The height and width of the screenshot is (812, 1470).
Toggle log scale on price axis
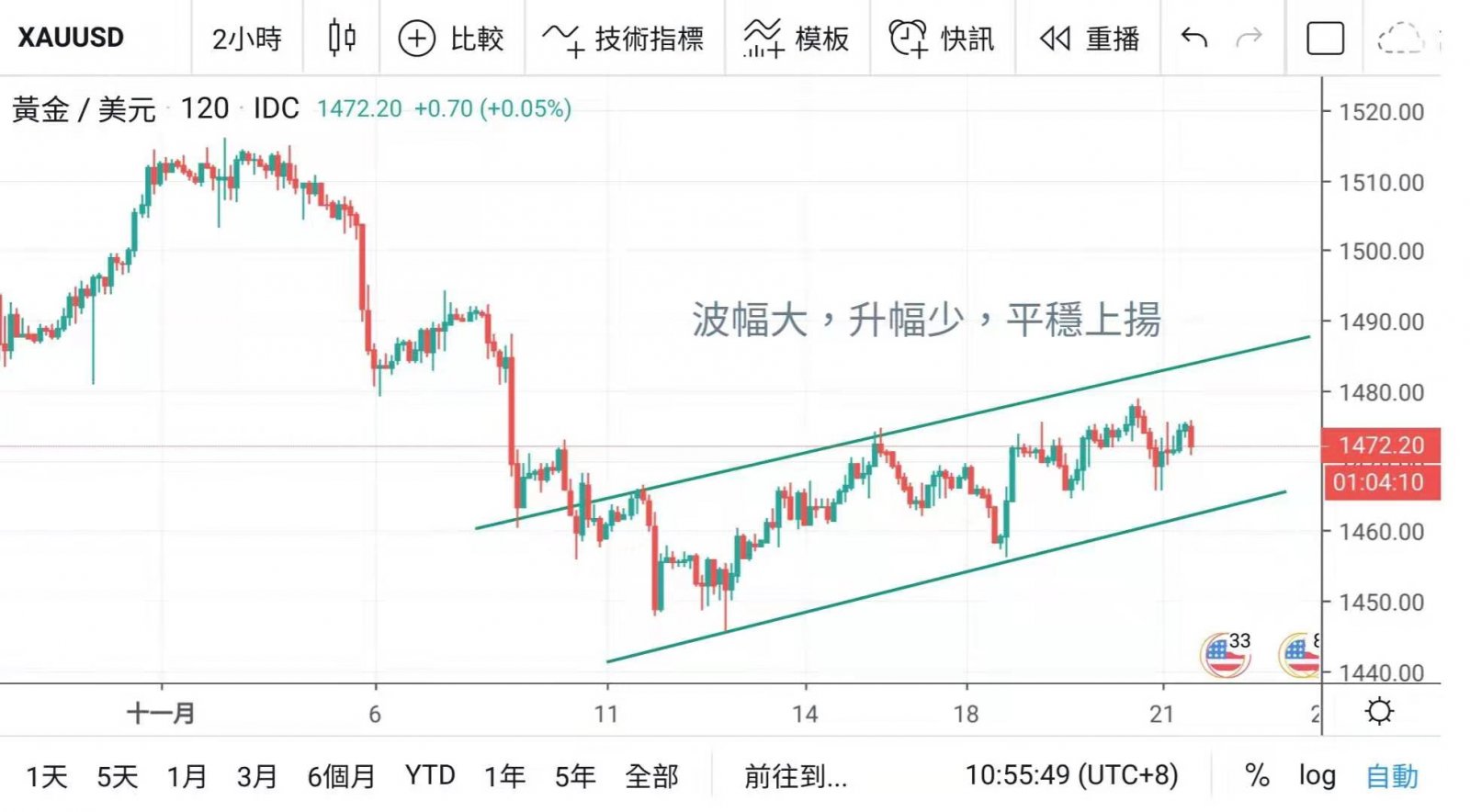pos(1317,776)
